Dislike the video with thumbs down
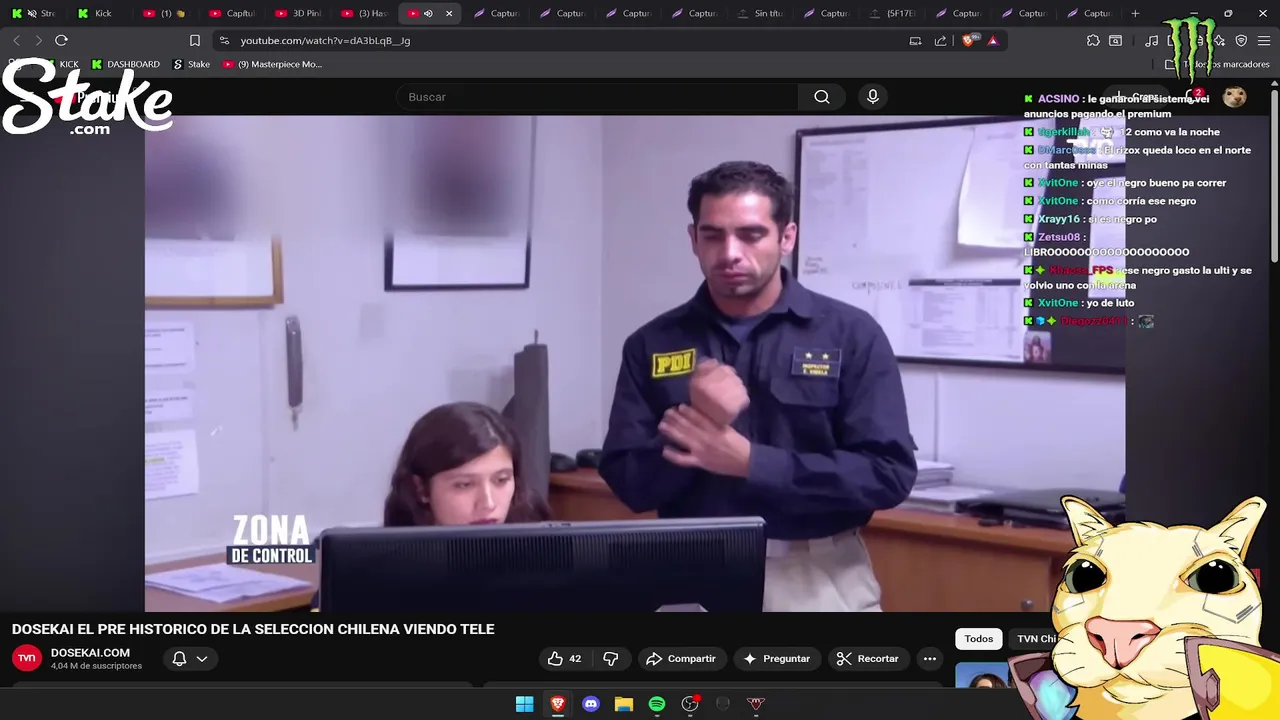Viewport: 1280px width, 720px height. [x=611, y=659]
